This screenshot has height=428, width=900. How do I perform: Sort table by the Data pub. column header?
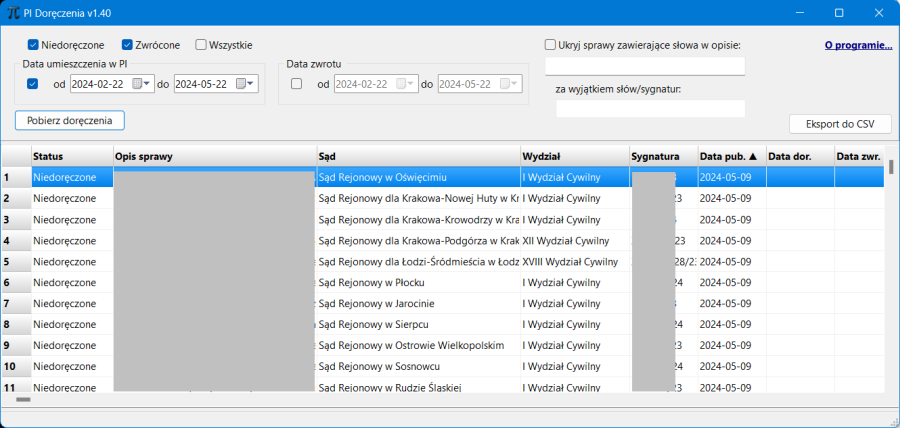click(728, 156)
